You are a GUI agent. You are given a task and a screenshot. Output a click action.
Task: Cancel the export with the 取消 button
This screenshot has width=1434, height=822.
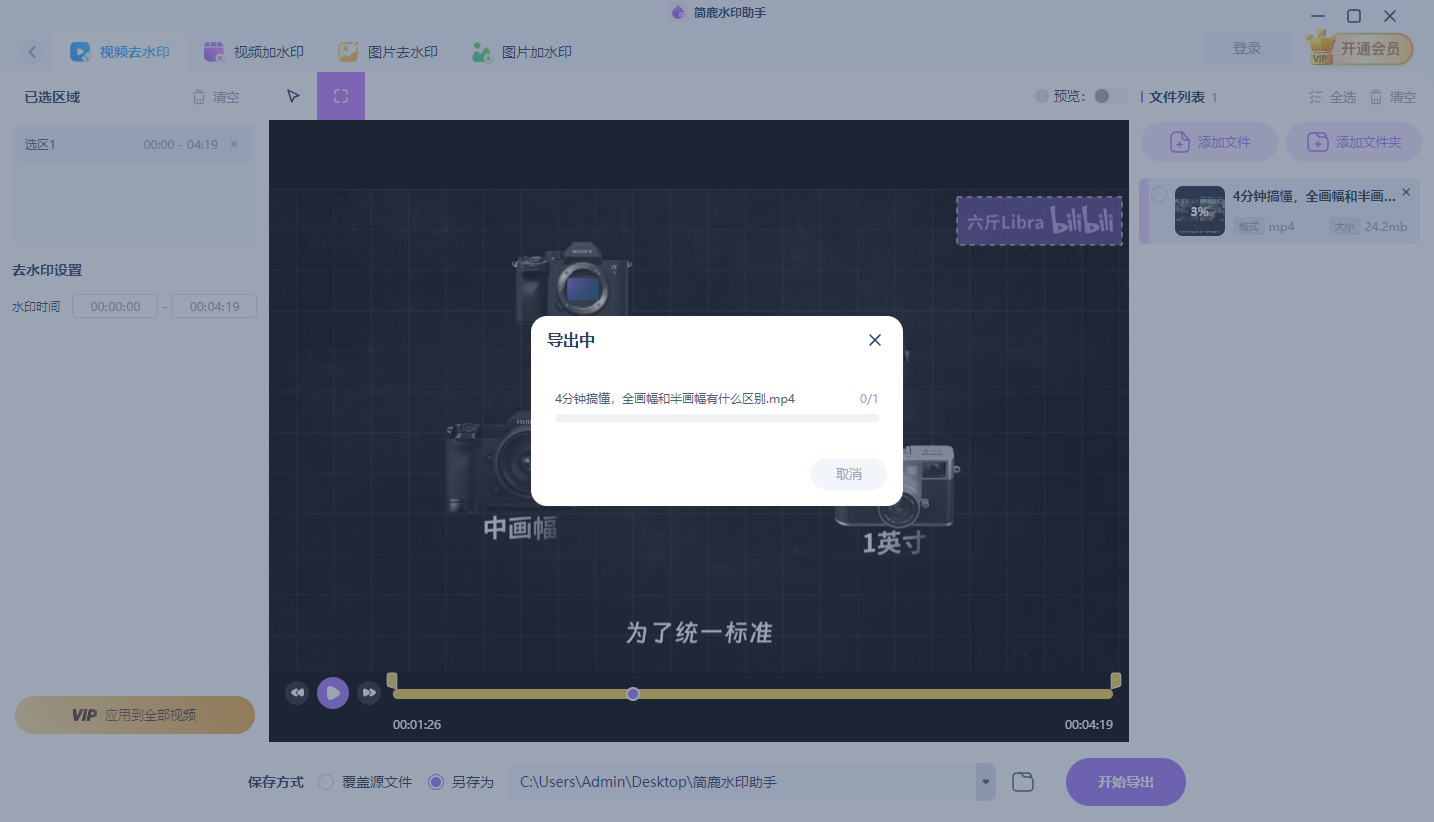tap(848, 474)
